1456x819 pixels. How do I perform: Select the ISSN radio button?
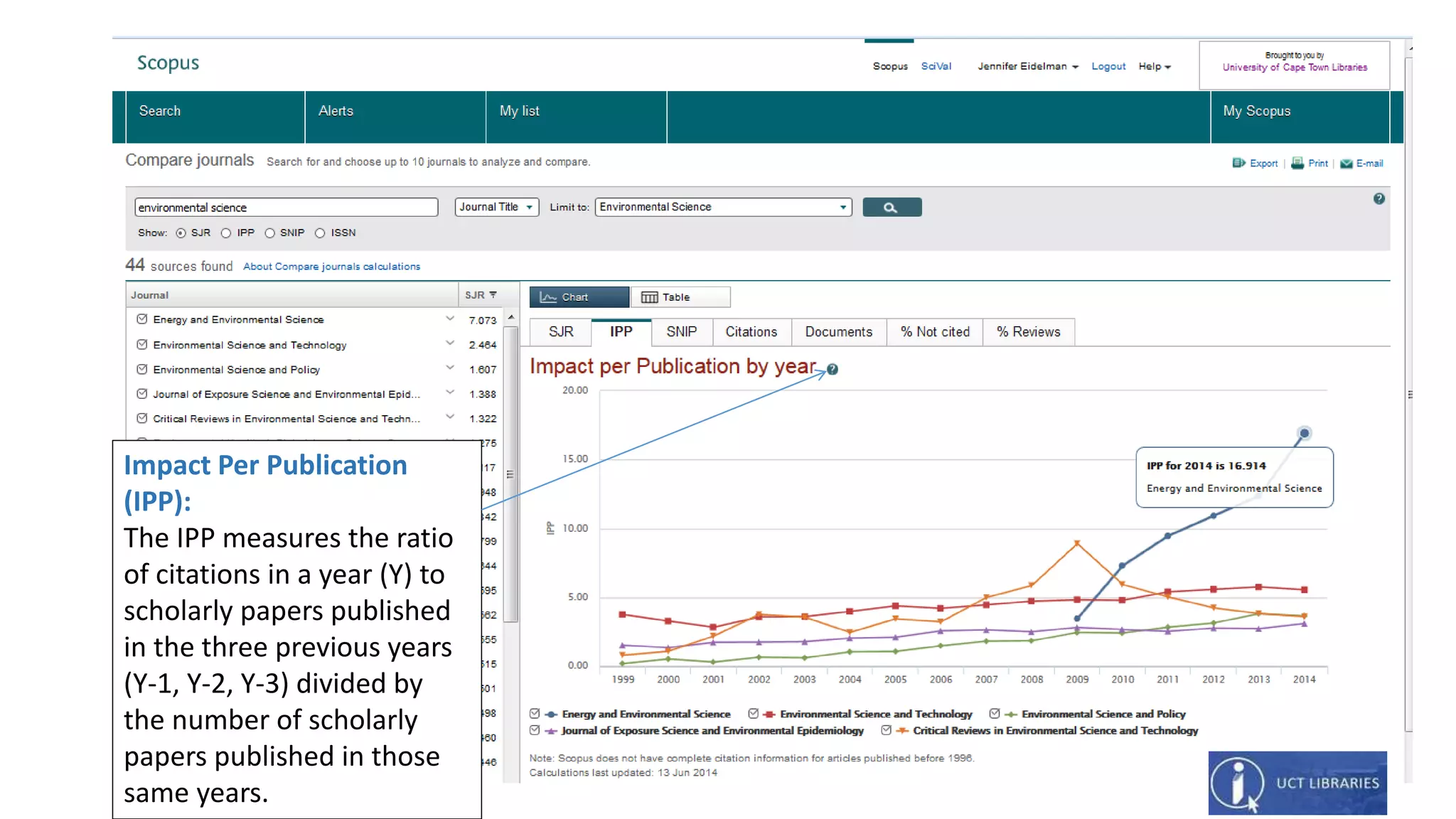[x=320, y=233]
